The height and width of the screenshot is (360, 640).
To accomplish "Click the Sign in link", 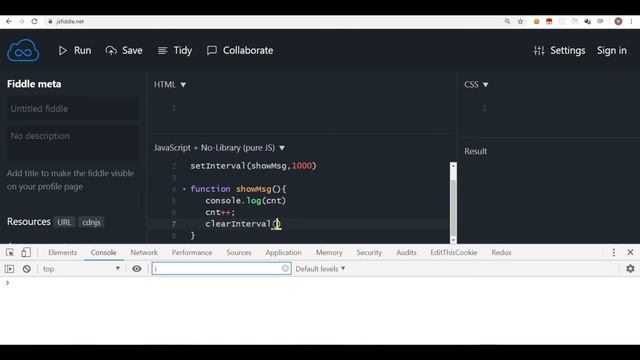I will 611,50.
